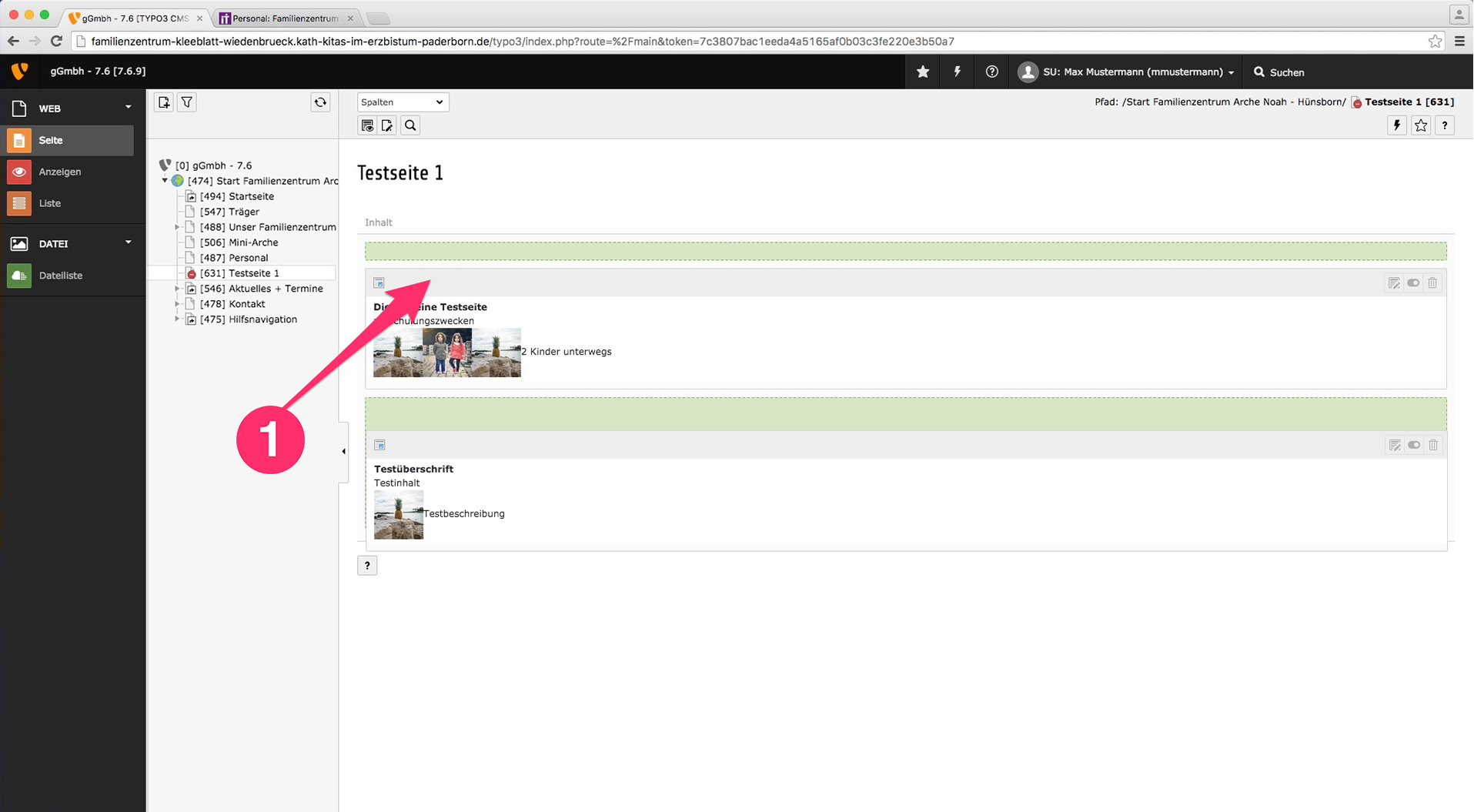Open the search icon in module toolbar
1474x812 pixels.
click(x=410, y=125)
